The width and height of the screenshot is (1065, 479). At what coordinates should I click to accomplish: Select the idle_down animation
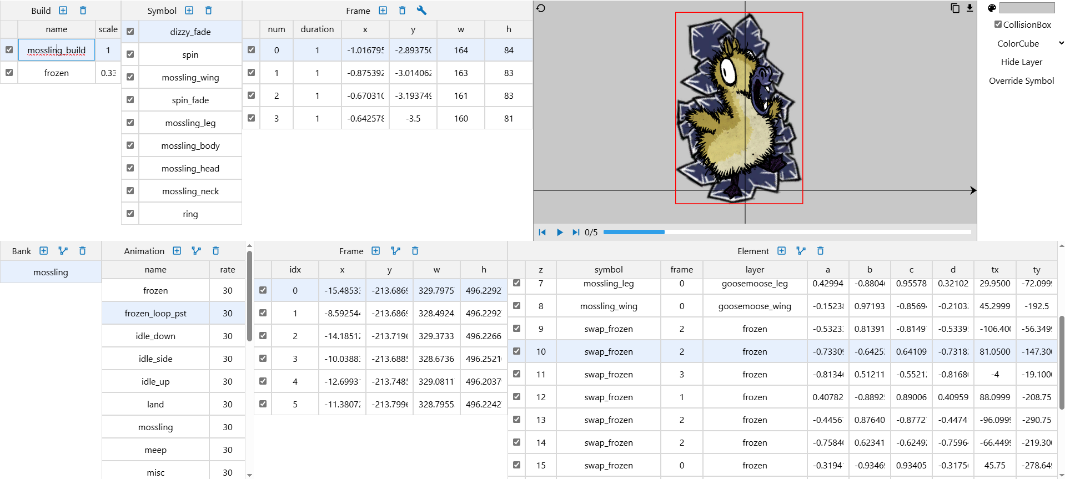pos(155,336)
